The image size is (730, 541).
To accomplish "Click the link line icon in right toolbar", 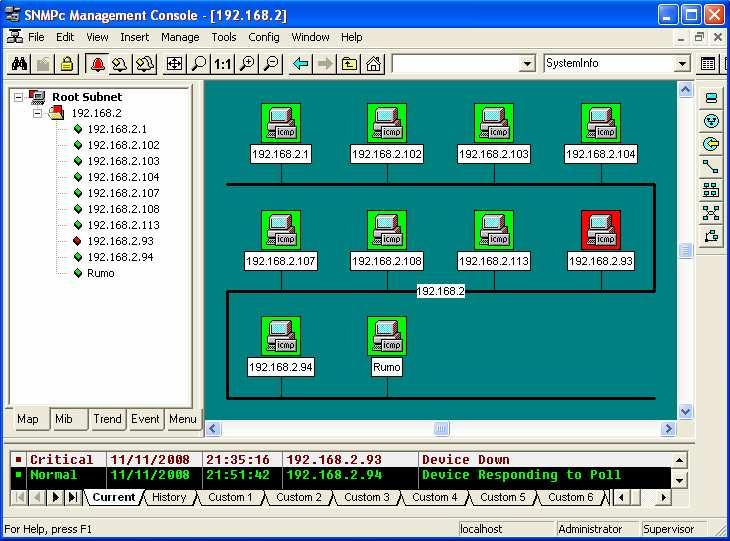I will click(x=711, y=167).
